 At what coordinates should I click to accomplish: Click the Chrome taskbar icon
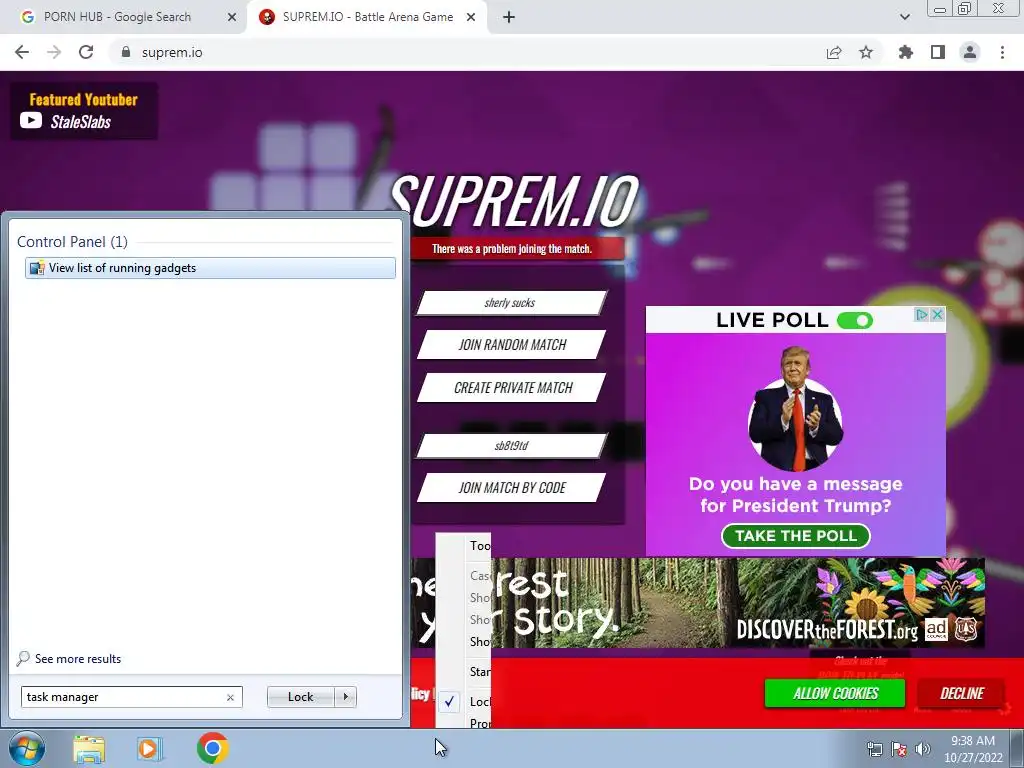212,748
